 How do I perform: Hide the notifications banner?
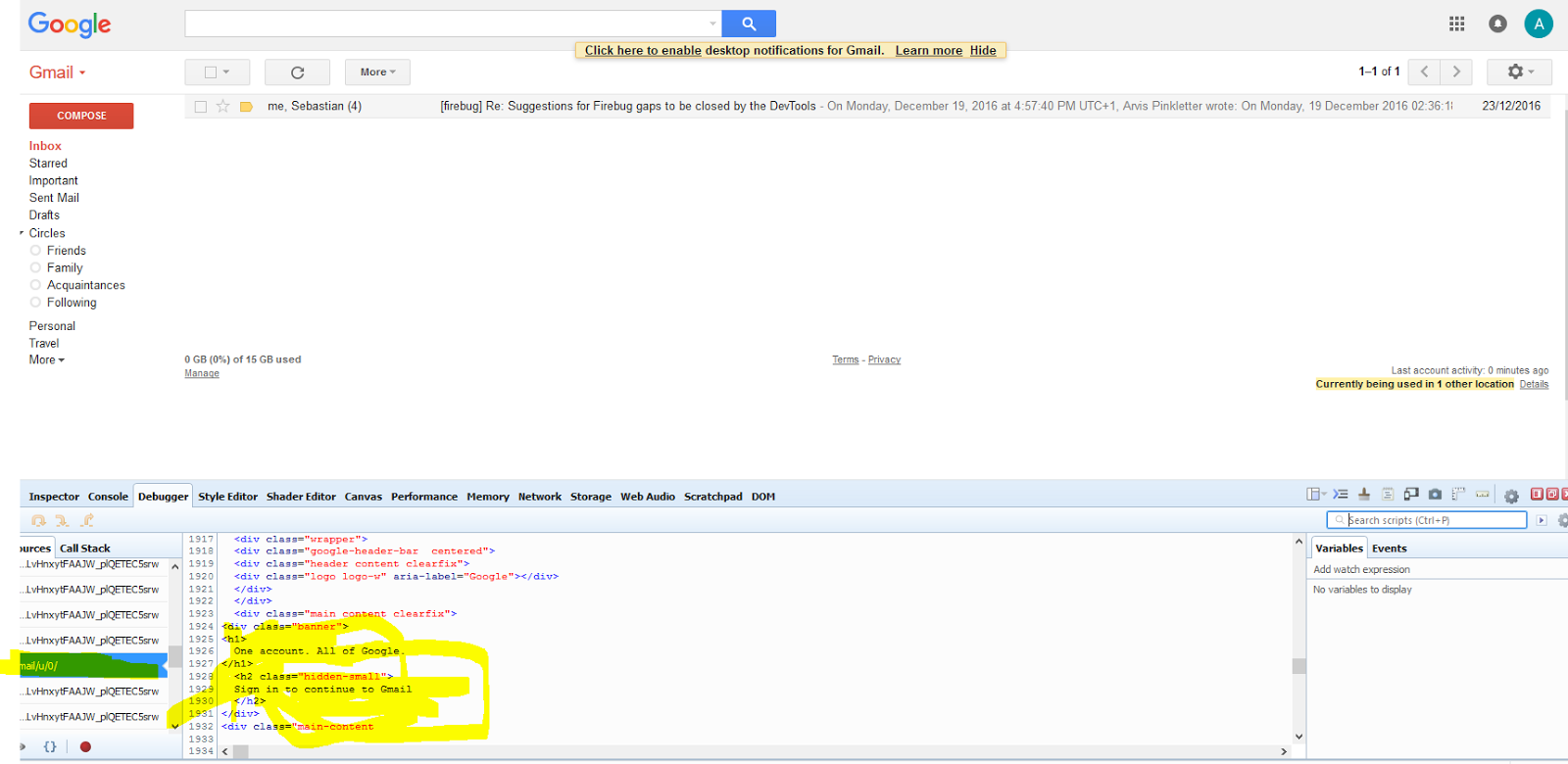(x=983, y=51)
